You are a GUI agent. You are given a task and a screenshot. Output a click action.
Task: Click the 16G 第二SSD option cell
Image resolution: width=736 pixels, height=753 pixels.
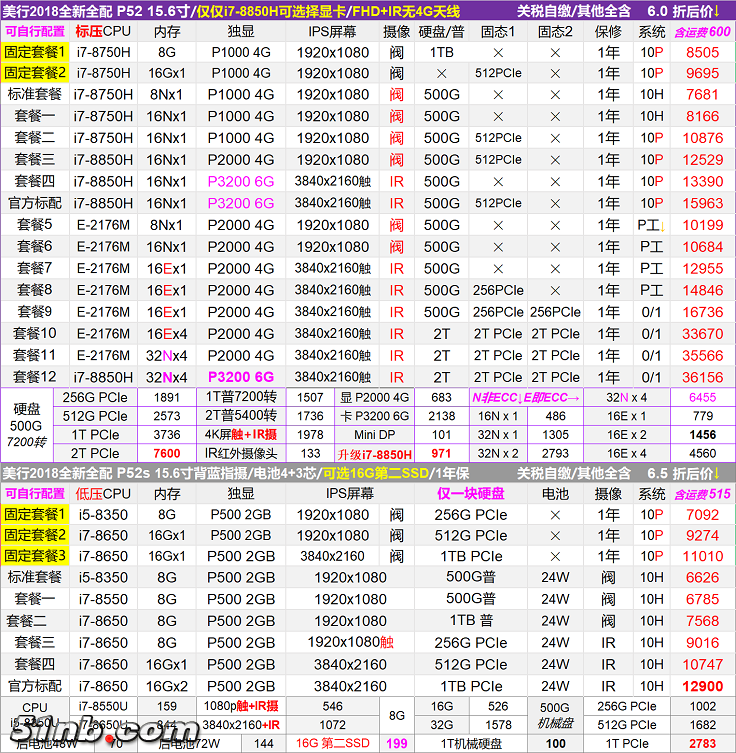click(x=333, y=743)
